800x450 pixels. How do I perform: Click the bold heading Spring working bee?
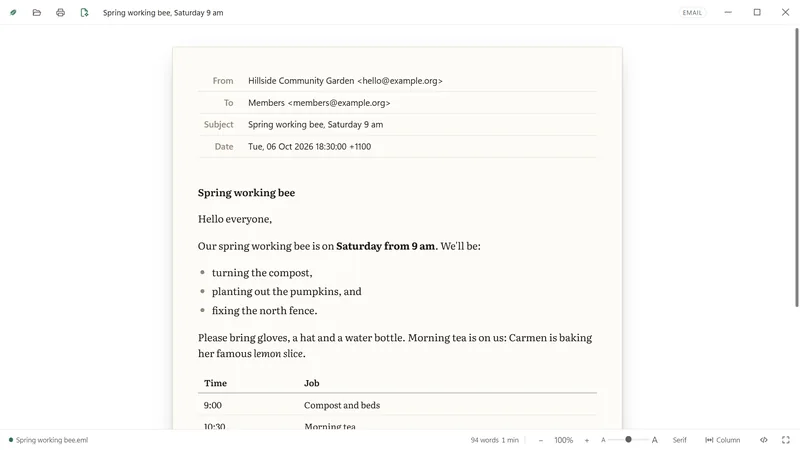pos(246,192)
